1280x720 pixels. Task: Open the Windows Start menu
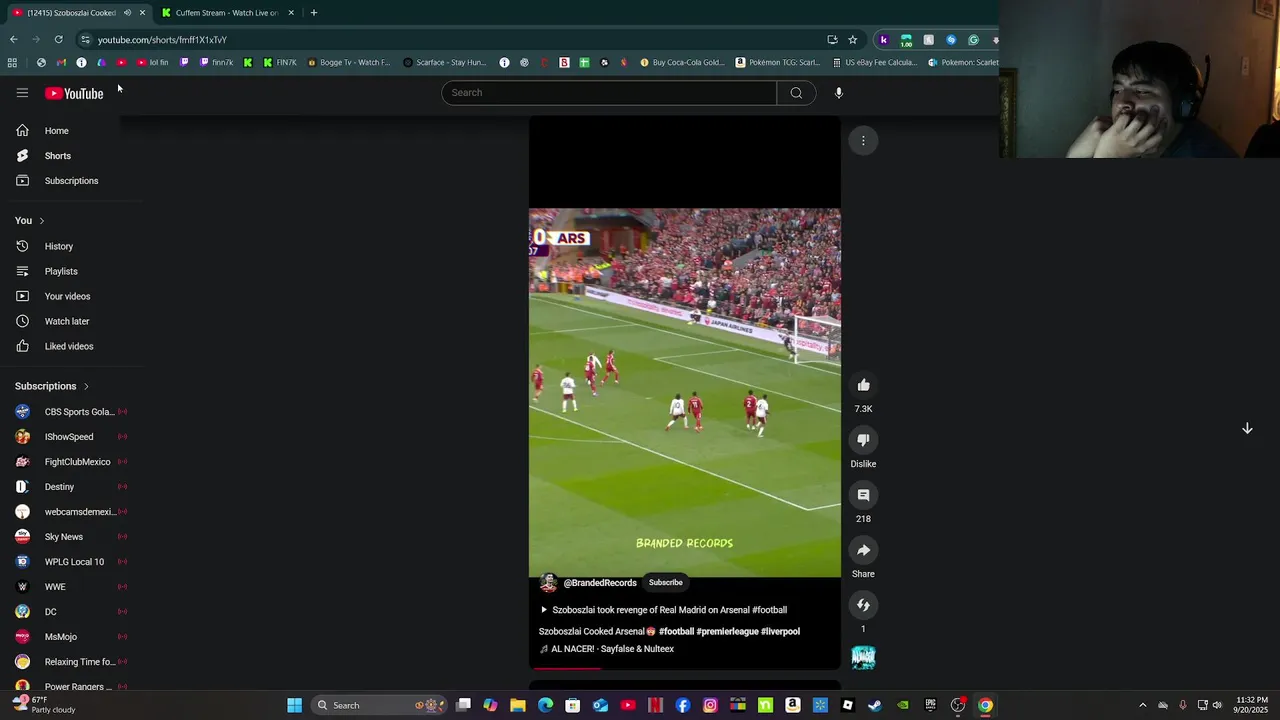pyautogui.click(x=294, y=705)
